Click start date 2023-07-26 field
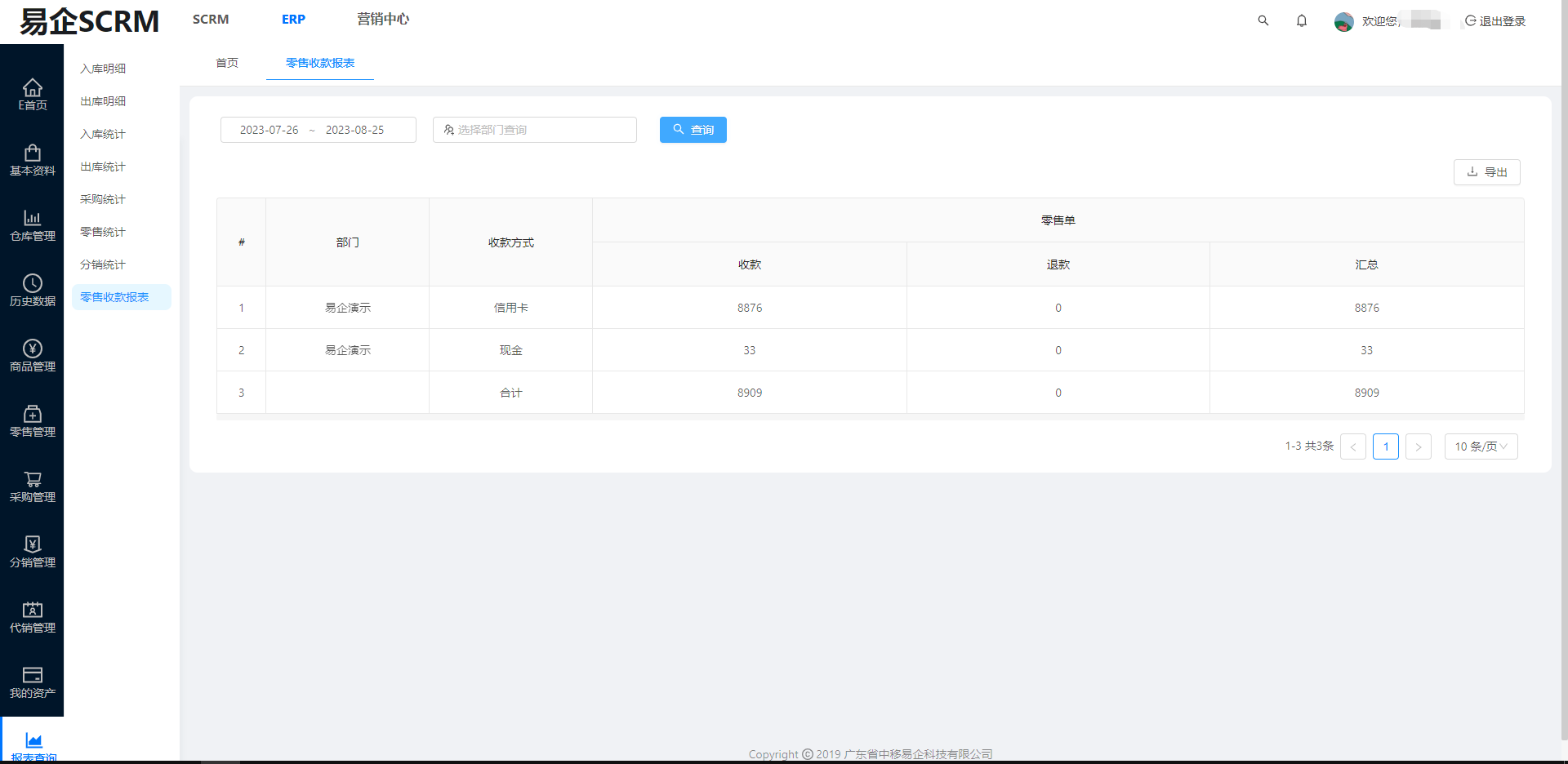The height and width of the screenshot is (764, 1568). pos(269,130)
